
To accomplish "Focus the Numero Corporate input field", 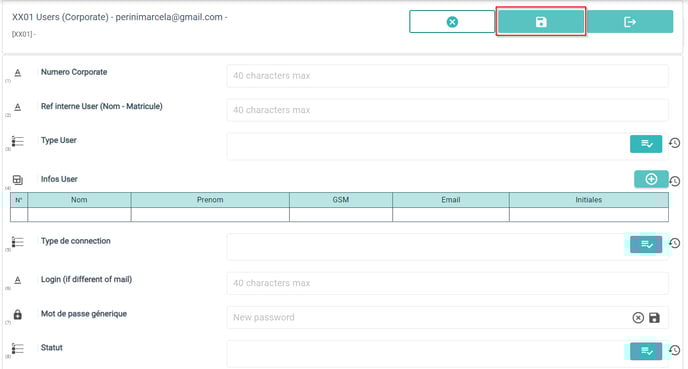I will pyautogui.click(x=448, y=76).
